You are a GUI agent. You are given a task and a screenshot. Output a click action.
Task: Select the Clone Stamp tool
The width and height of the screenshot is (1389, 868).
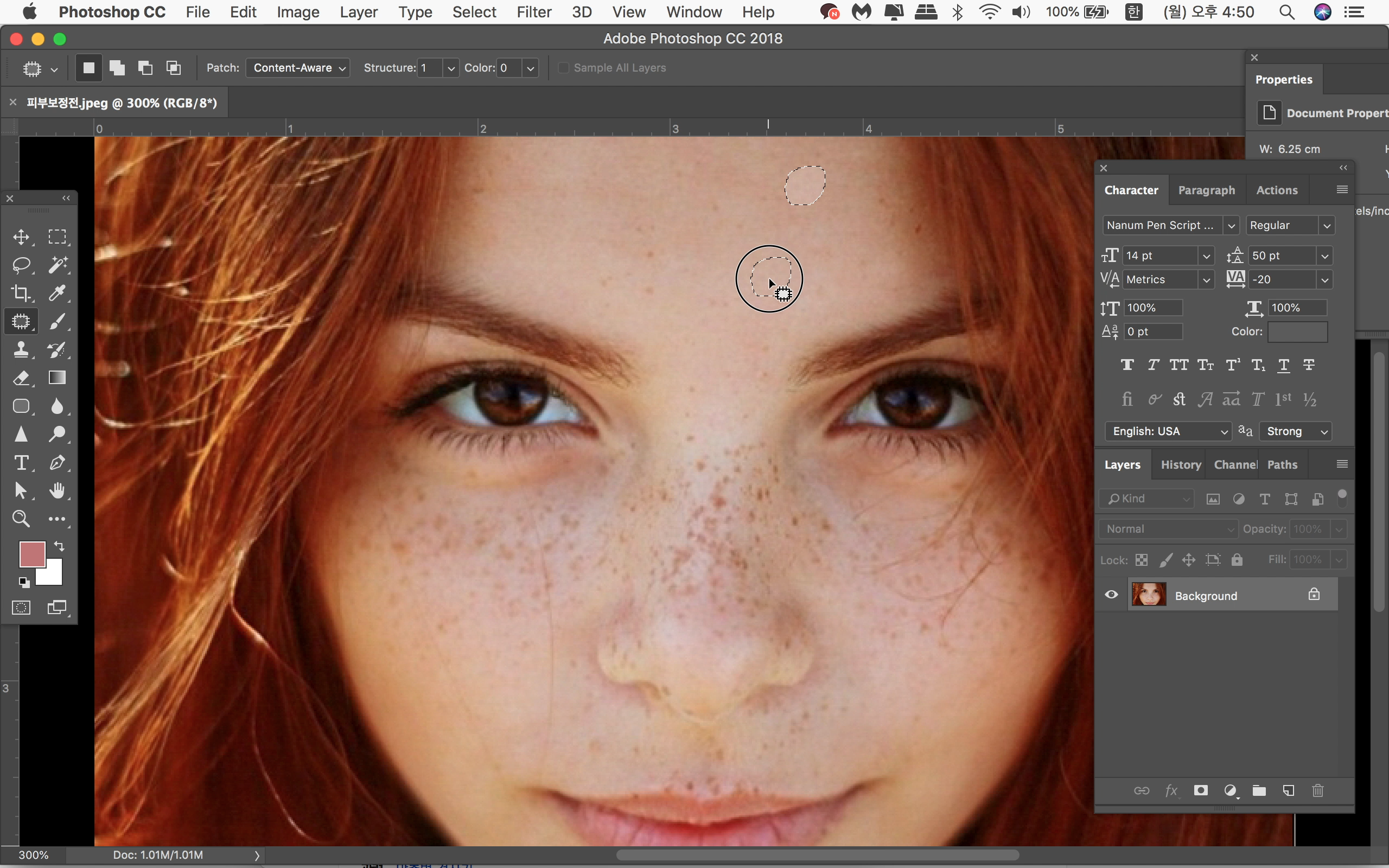21,349
